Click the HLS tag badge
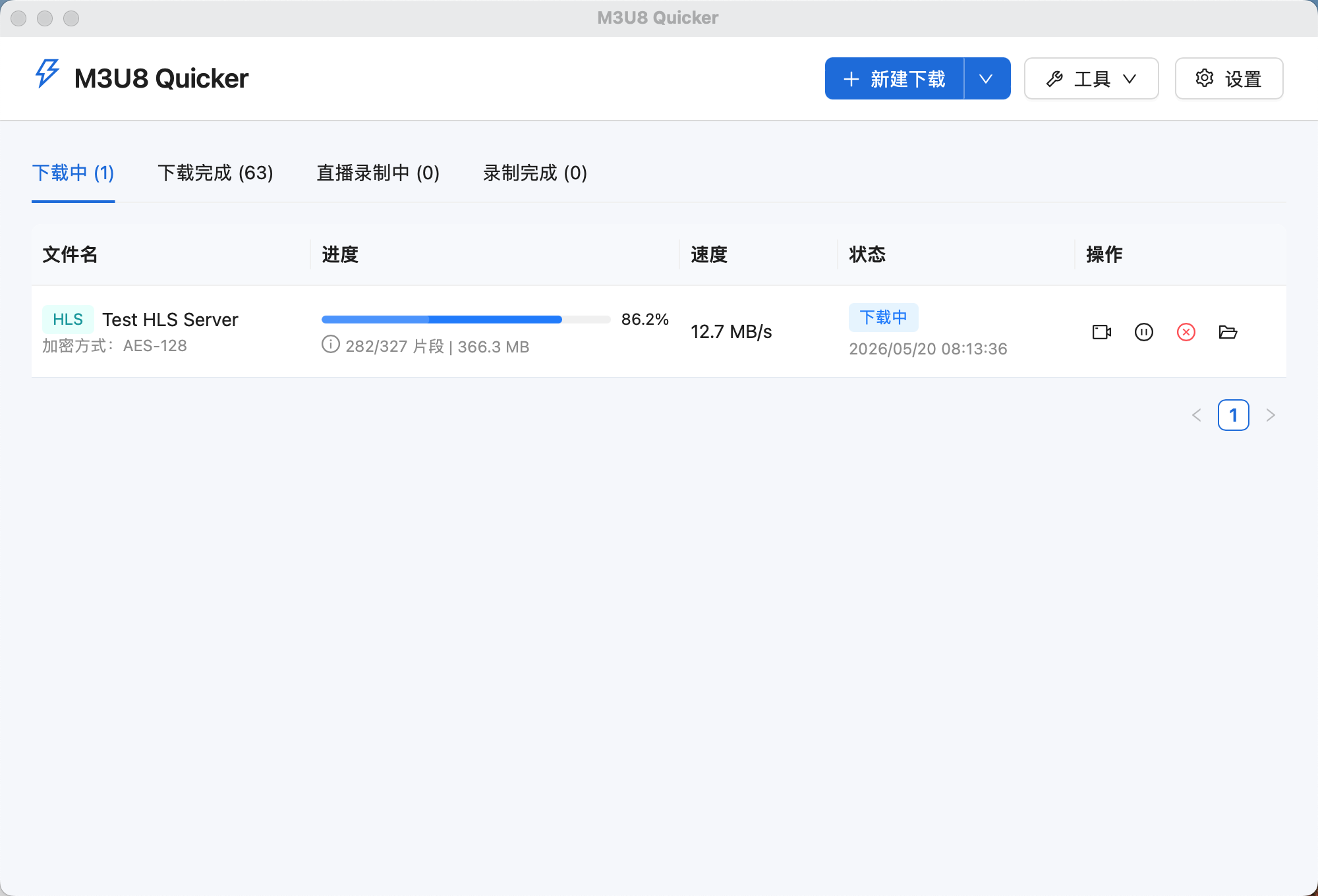The height and width of the screenshot is (896, 1318). click(x=68, y=320)
